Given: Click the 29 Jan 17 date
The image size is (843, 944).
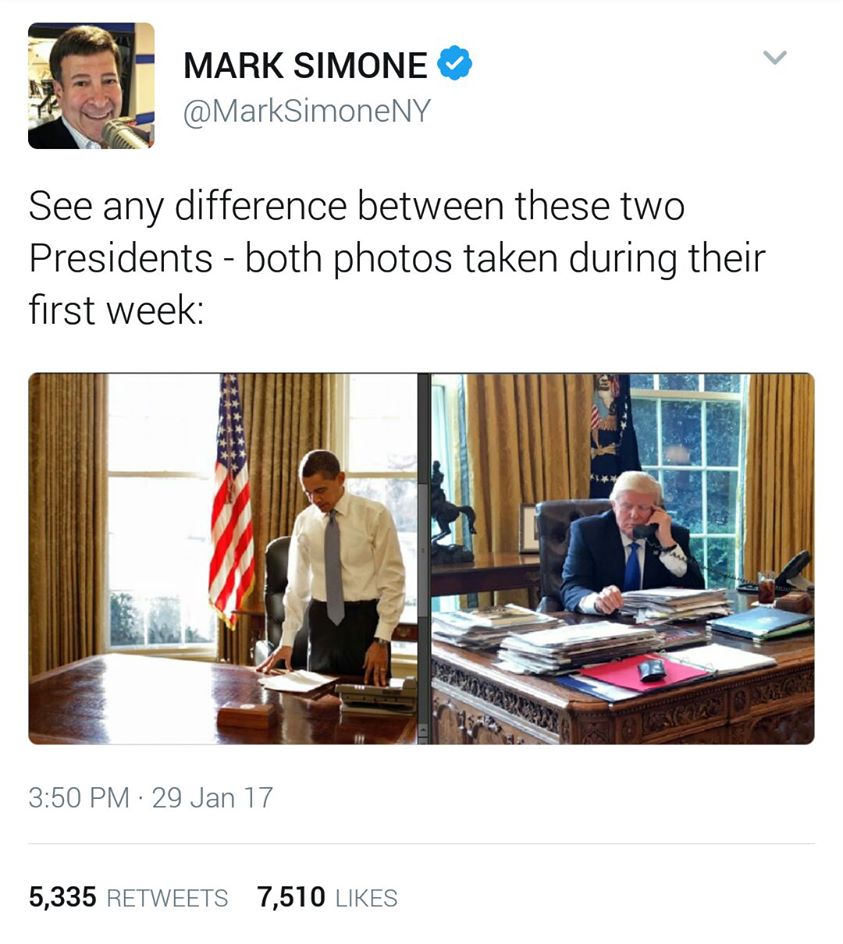Looking at the screenshot, I should (213, 798).
